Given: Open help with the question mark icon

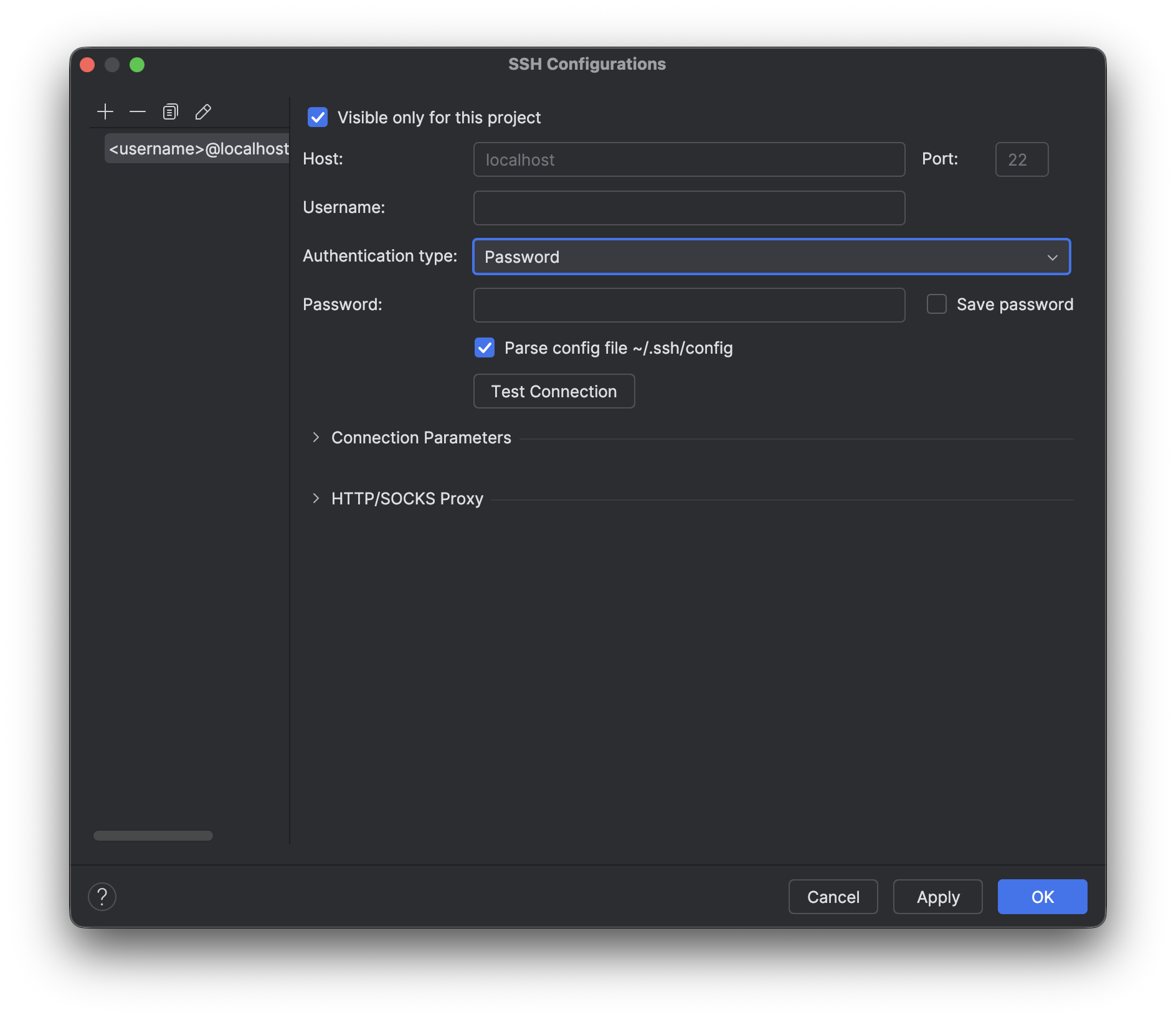Looking at the screenshot, I should point(102,897).
